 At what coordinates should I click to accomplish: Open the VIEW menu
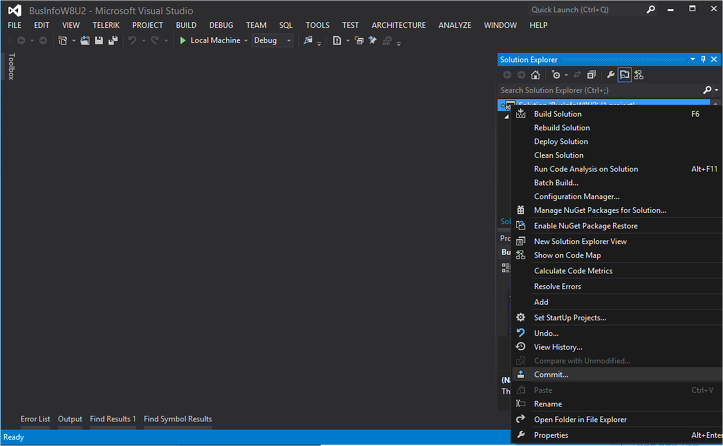tap(71, 25)
